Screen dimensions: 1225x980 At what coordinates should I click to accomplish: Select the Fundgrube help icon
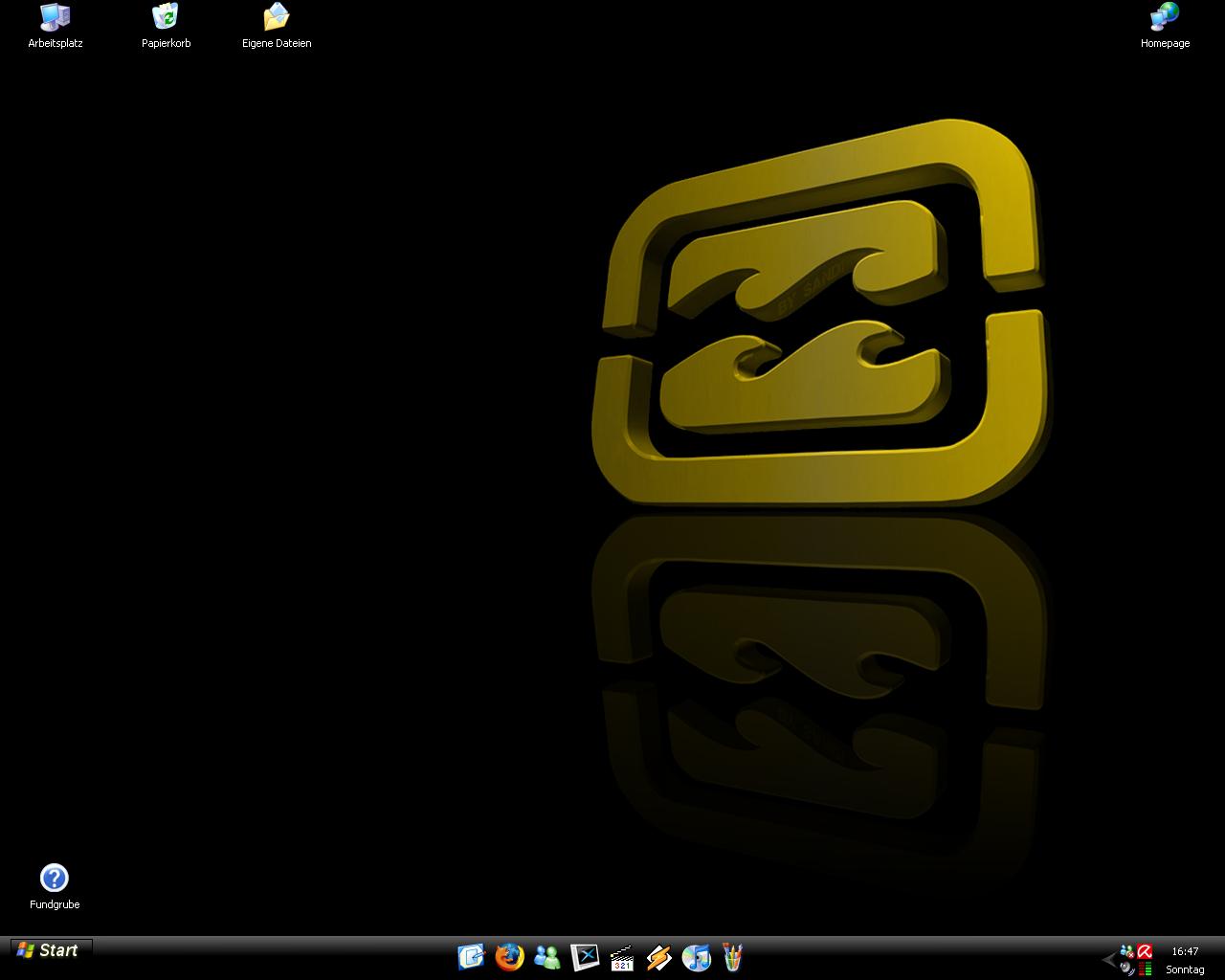click(x=55, y=886)
